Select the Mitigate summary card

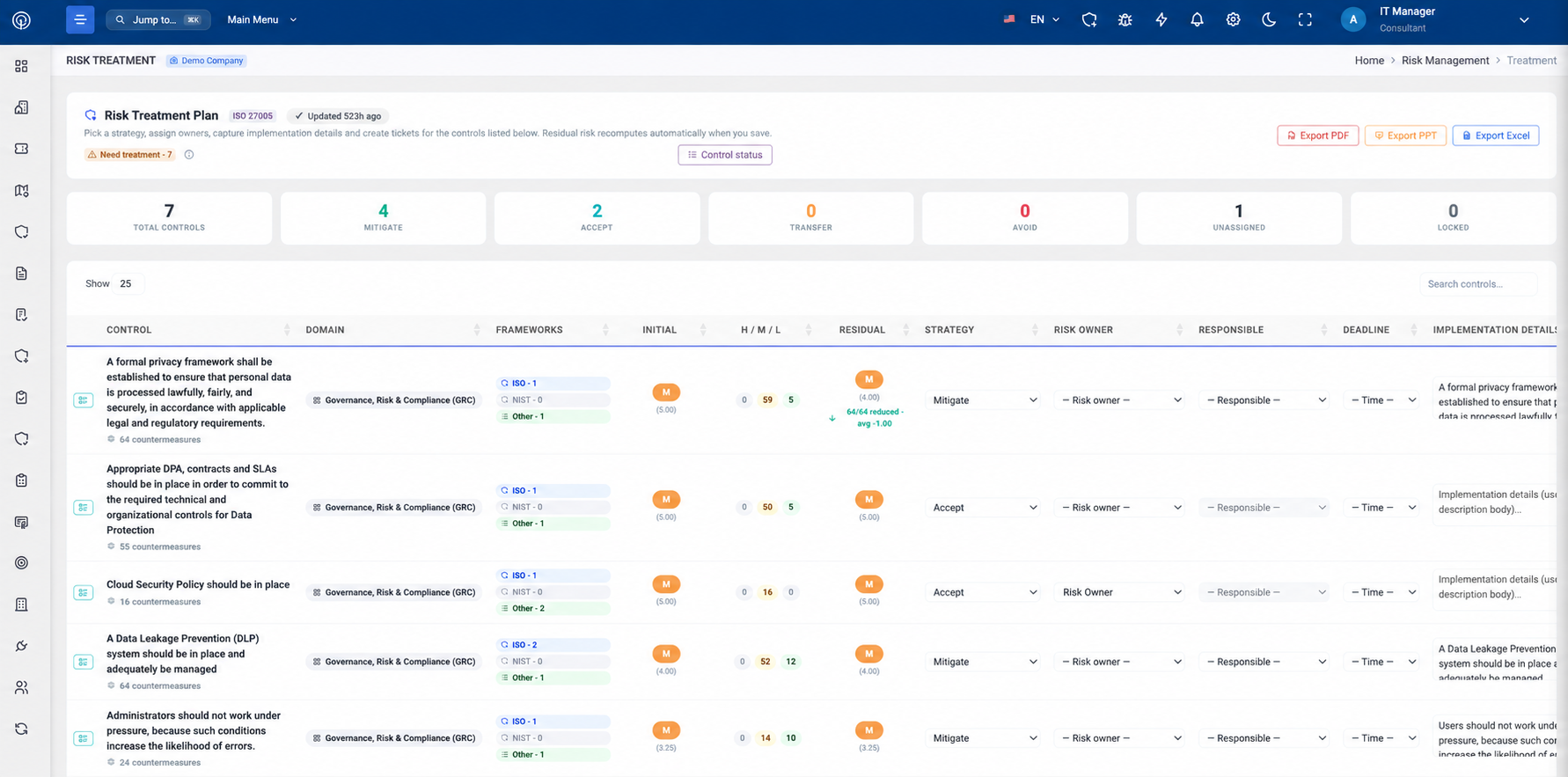point(383,217)
